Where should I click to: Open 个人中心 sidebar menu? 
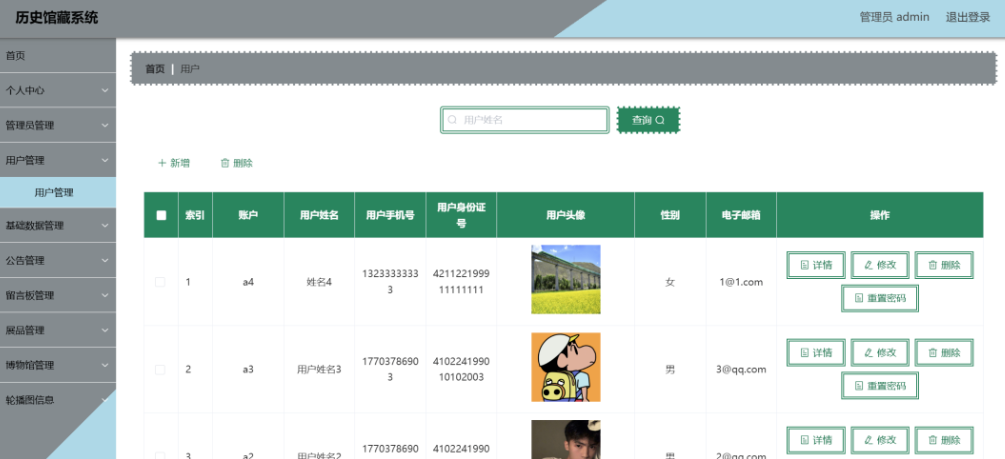[x=58, y=90]
